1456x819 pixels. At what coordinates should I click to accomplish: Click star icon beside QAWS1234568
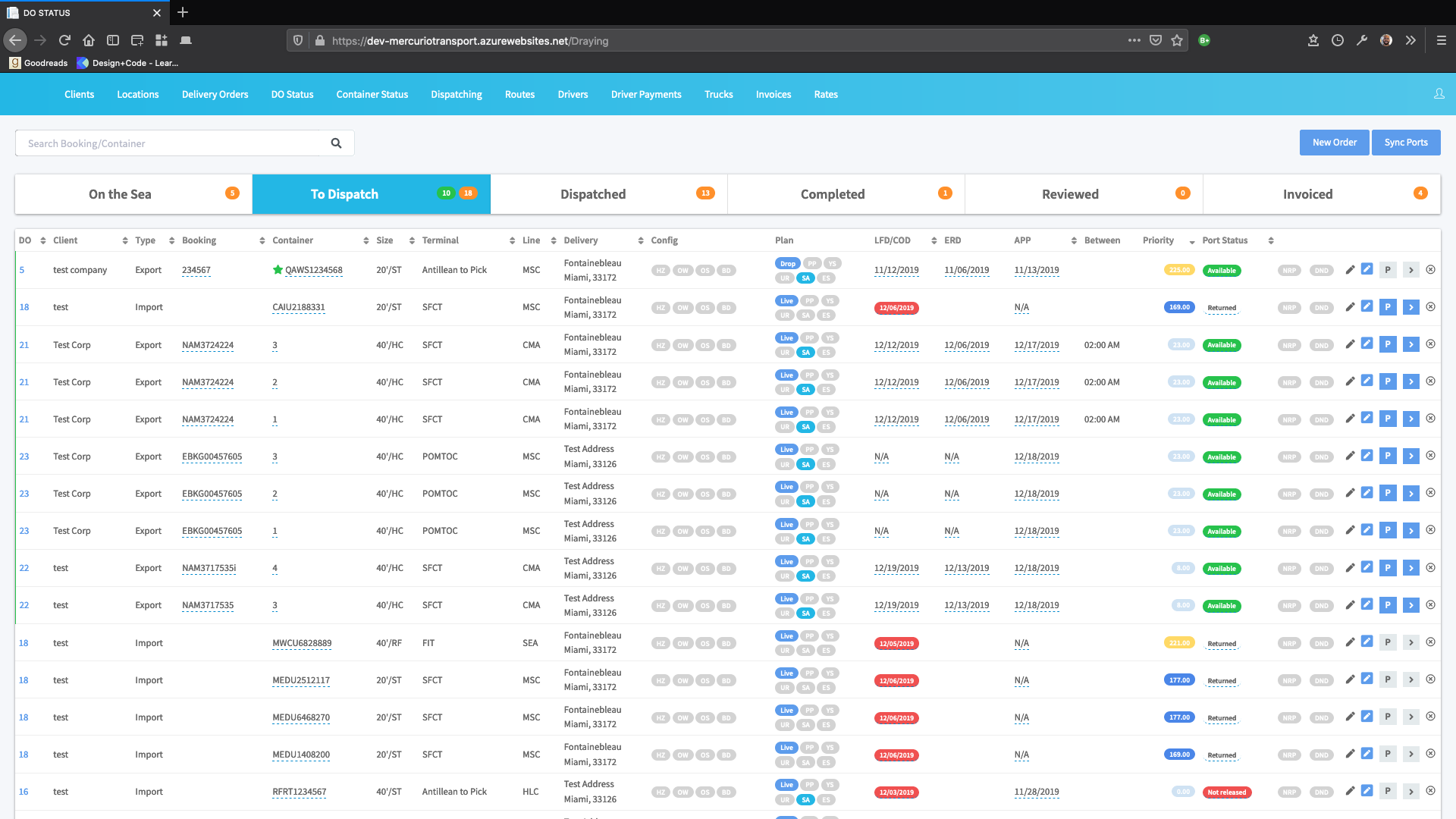[x=278, y=270]
